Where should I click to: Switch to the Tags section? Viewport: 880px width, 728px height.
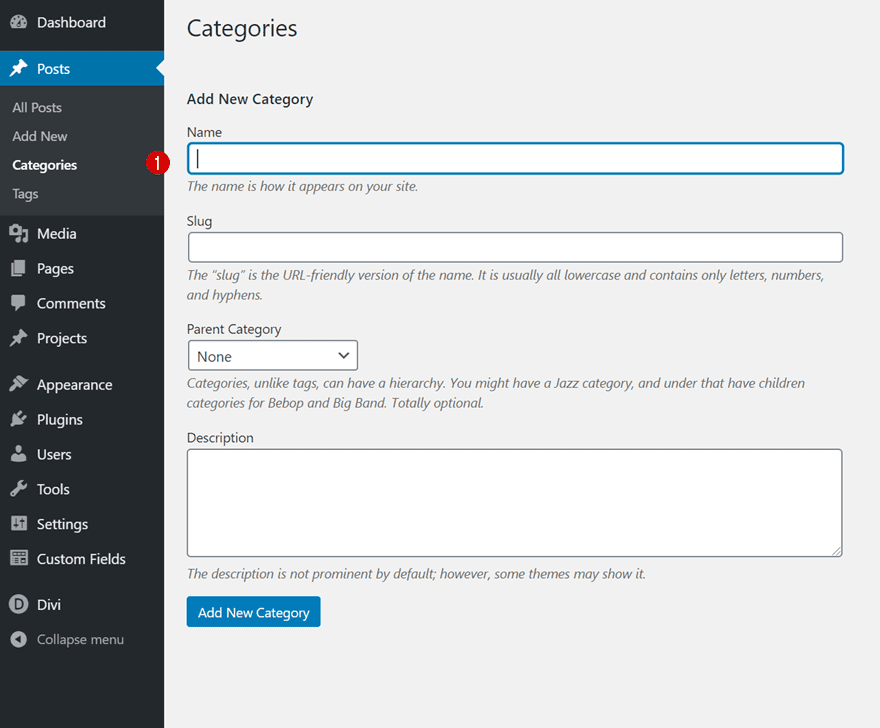(x=22, y=193)
